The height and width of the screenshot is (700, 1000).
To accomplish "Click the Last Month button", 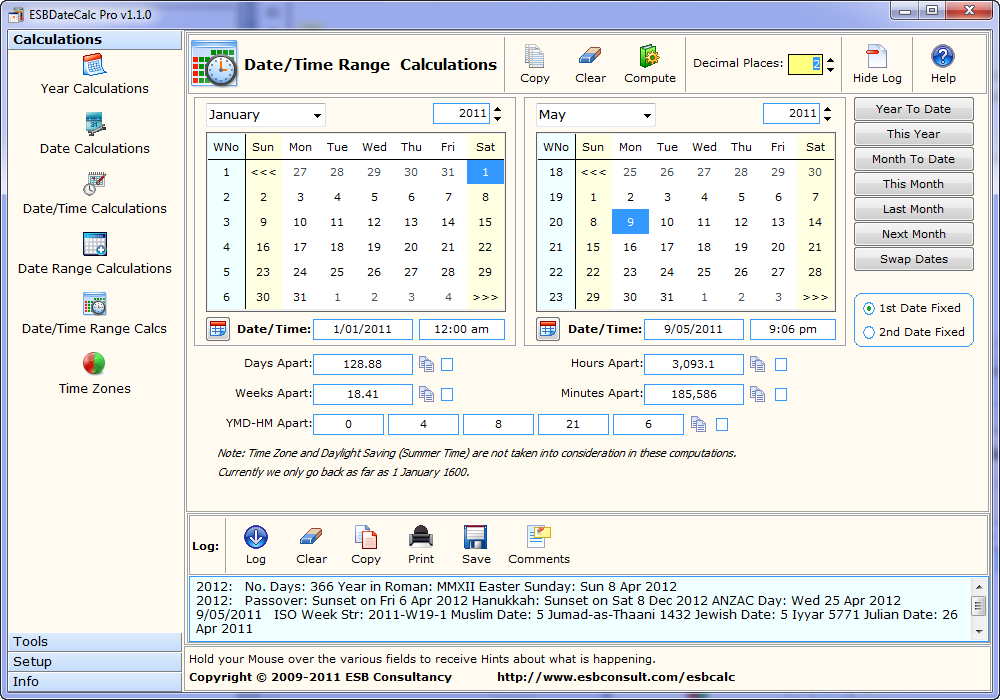I will click(913, 209).
